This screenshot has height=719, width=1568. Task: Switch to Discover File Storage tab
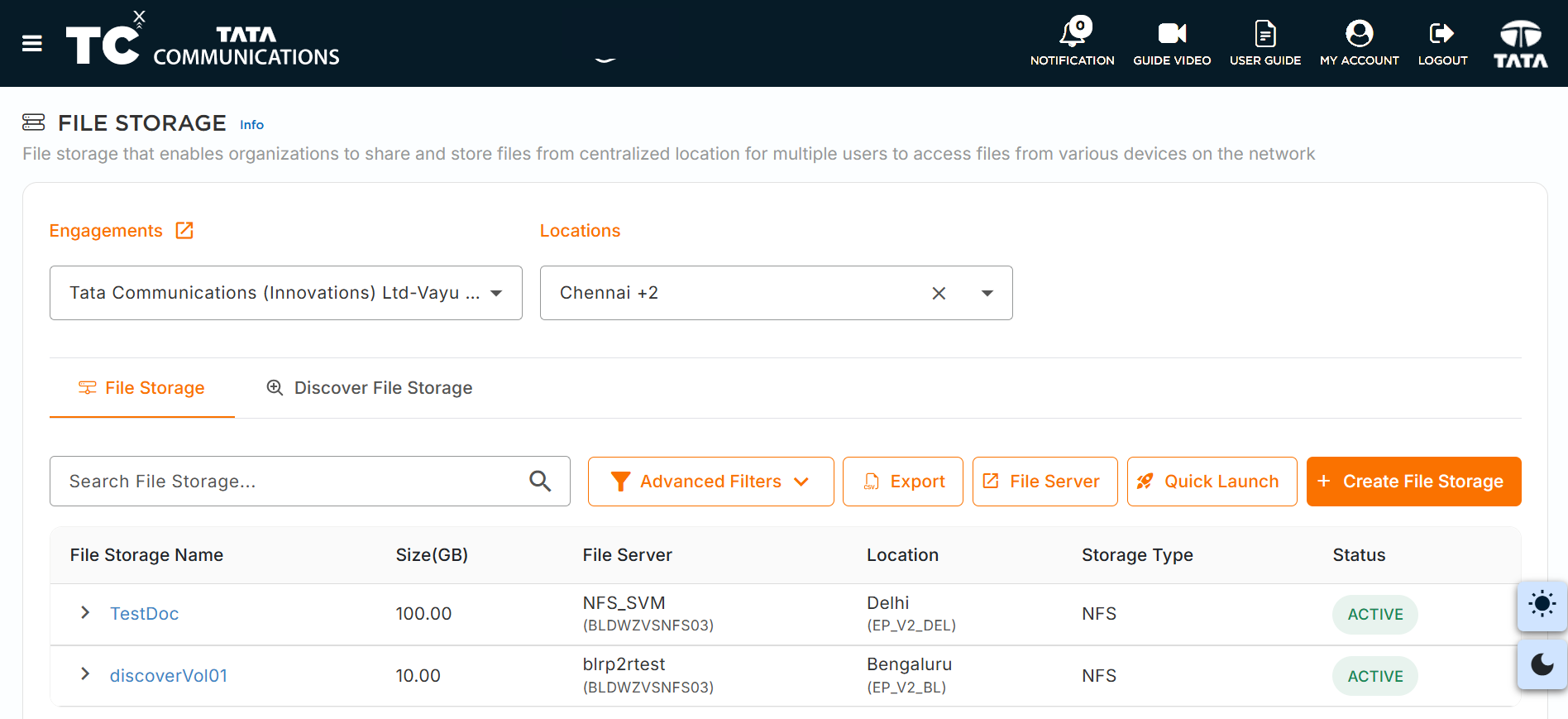369,388
